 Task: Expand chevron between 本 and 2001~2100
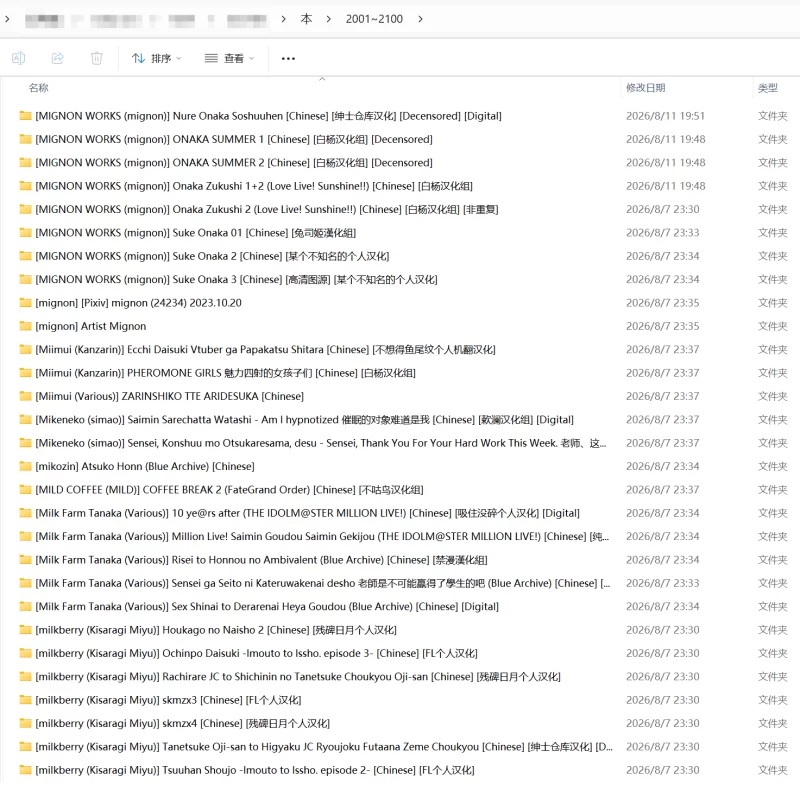tap(329, 19)
